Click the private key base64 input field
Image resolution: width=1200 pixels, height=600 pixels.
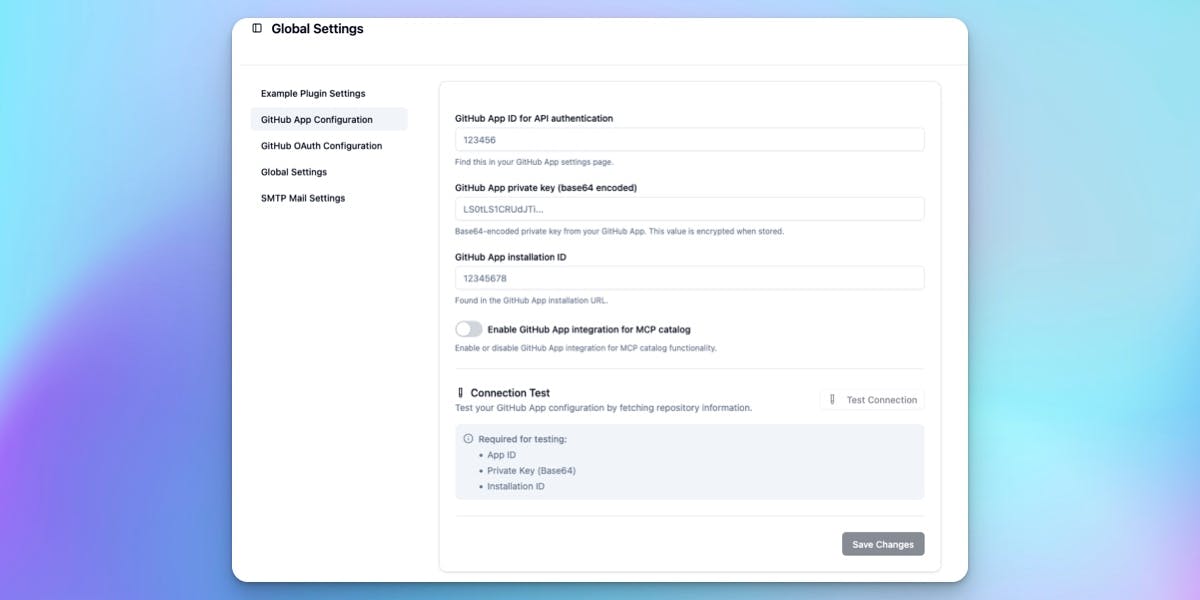point(689,209)
